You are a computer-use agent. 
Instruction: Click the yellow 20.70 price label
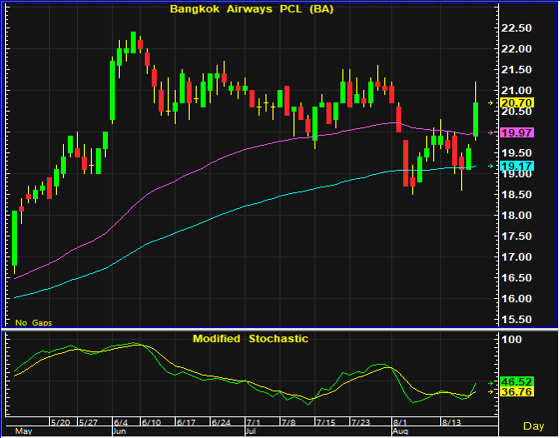517,103
